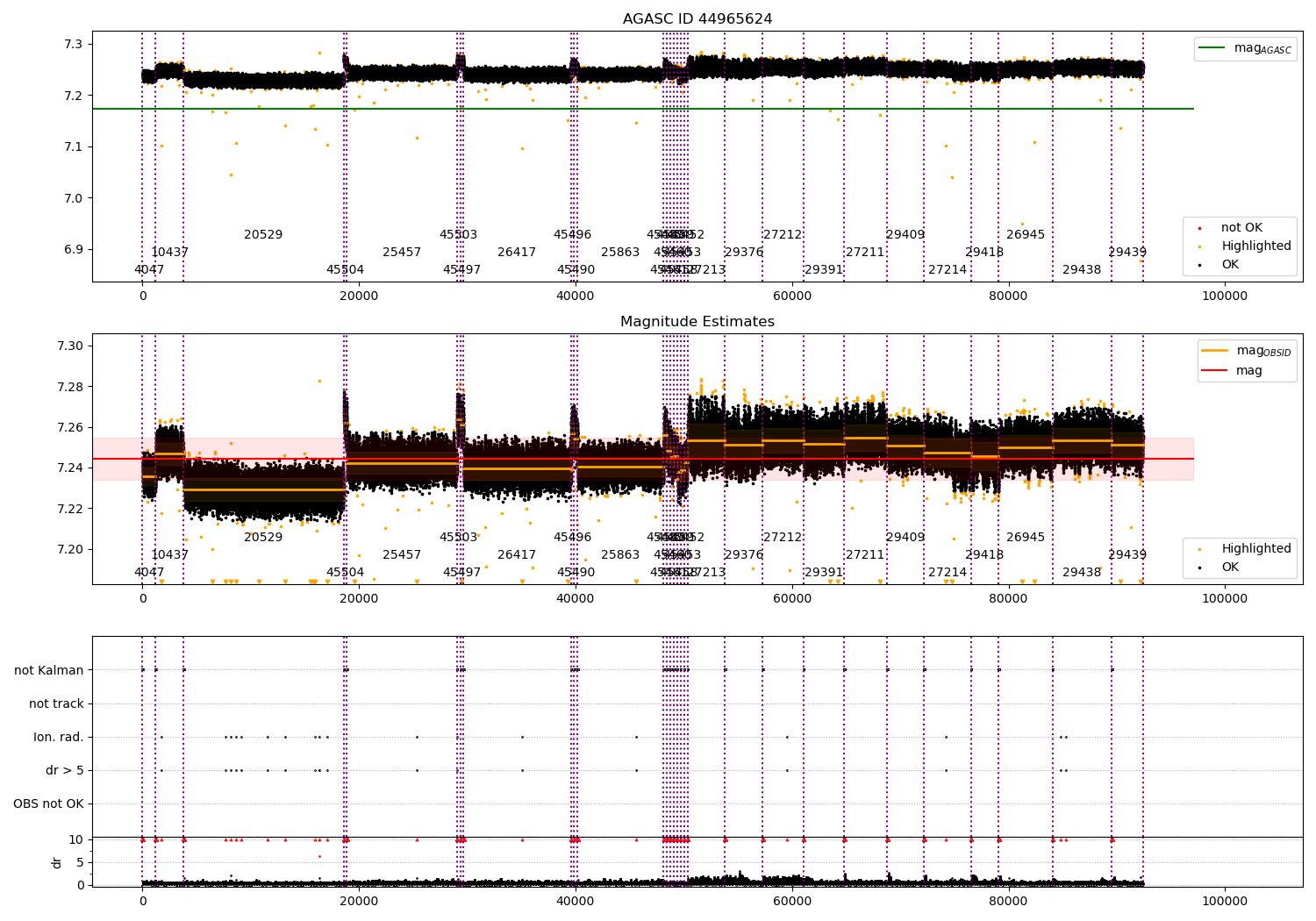Click the 'dr > 5' axis label
Viewport: 1316px width, 921px height.
click(65, 771)
